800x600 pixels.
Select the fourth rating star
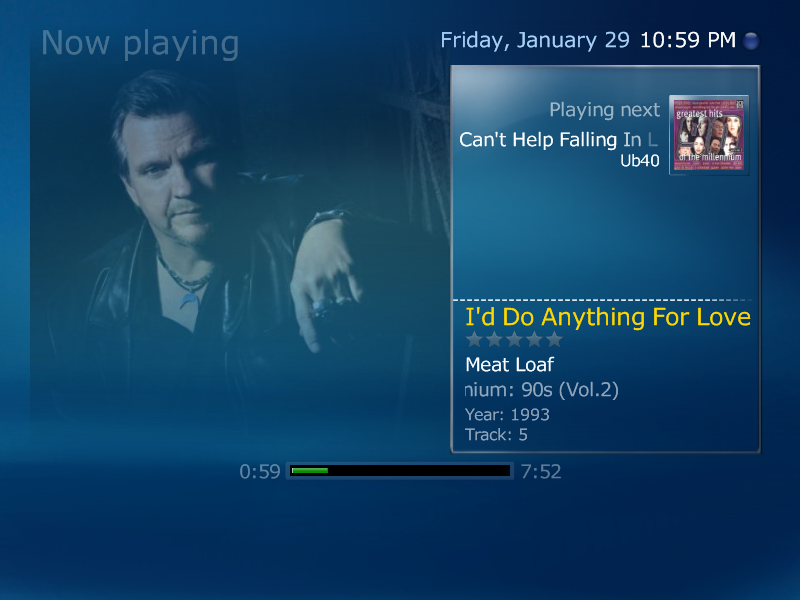[x=534, y=339]
